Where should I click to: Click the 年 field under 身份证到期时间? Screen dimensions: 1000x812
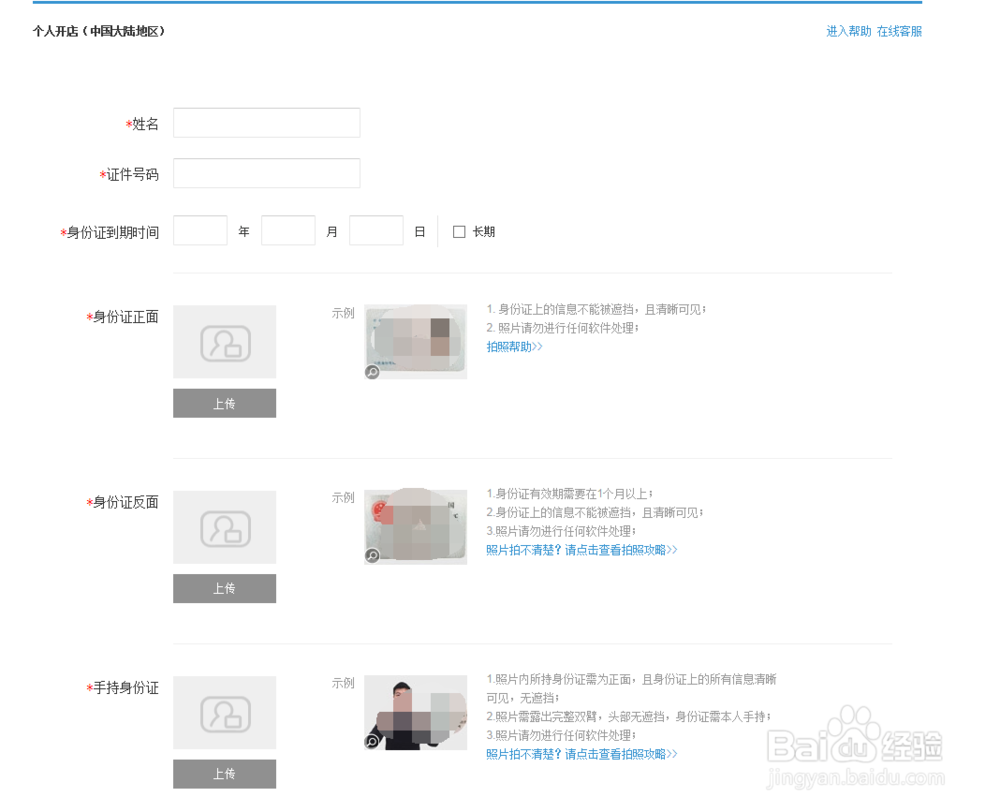(200, 231)
